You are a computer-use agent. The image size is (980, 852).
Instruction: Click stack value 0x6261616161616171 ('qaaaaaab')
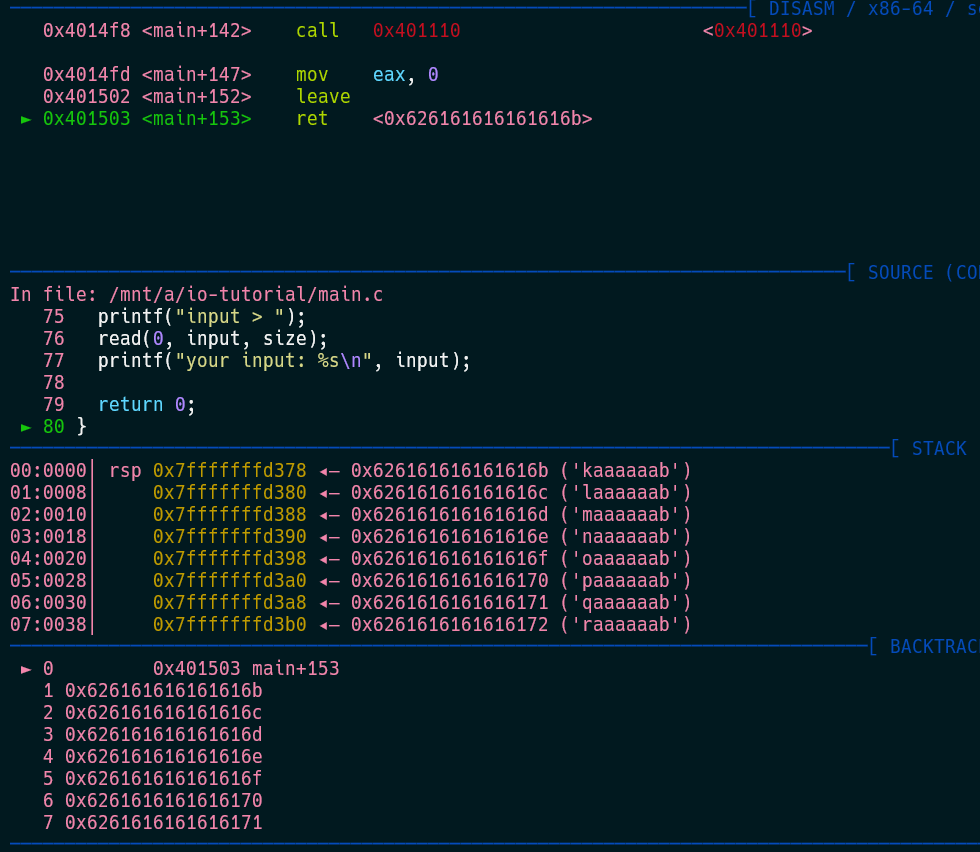521,603
